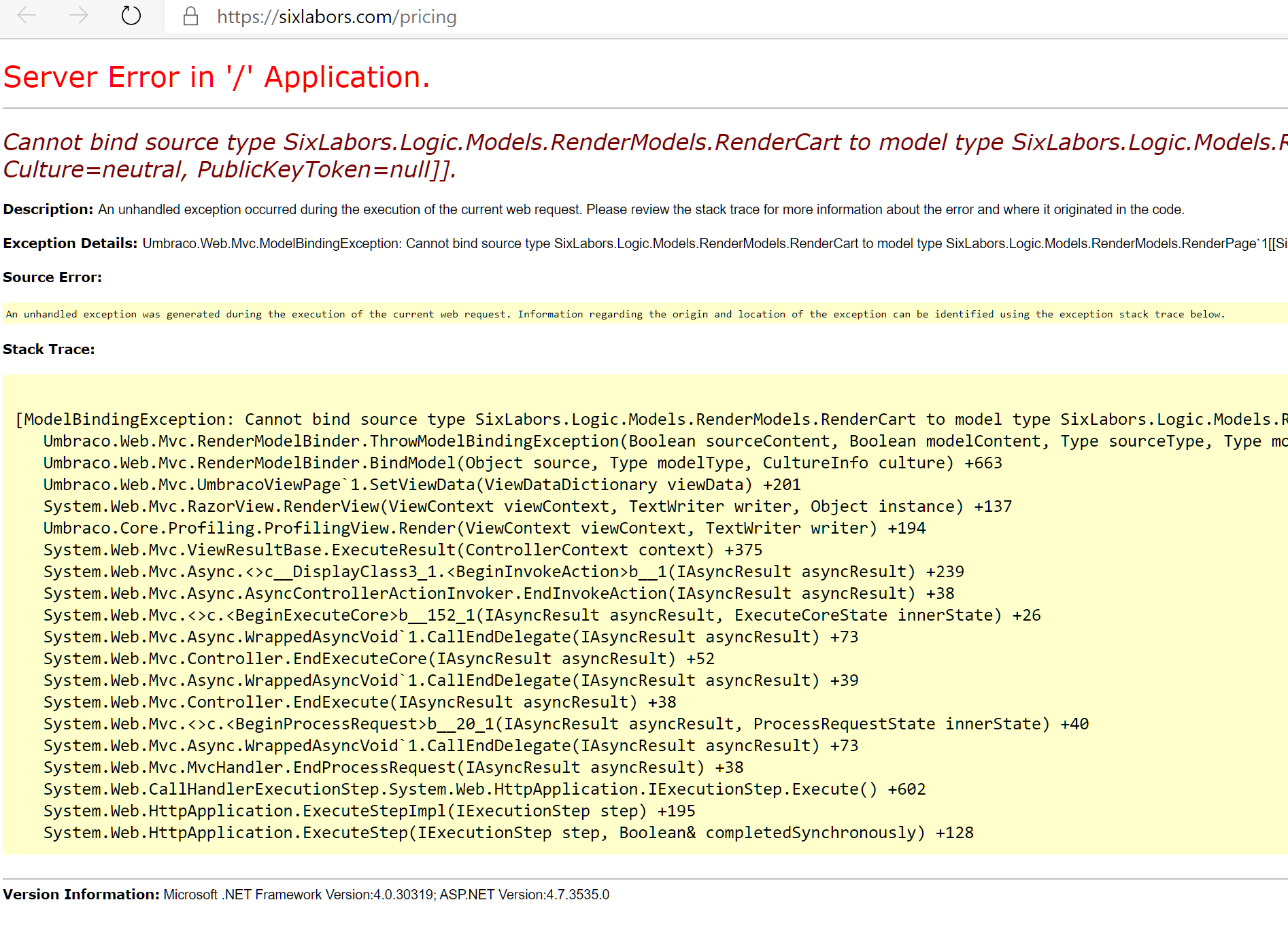Screen dimensions: 1288x951
Task: Click the Version Information label
Action: point(82,895)
